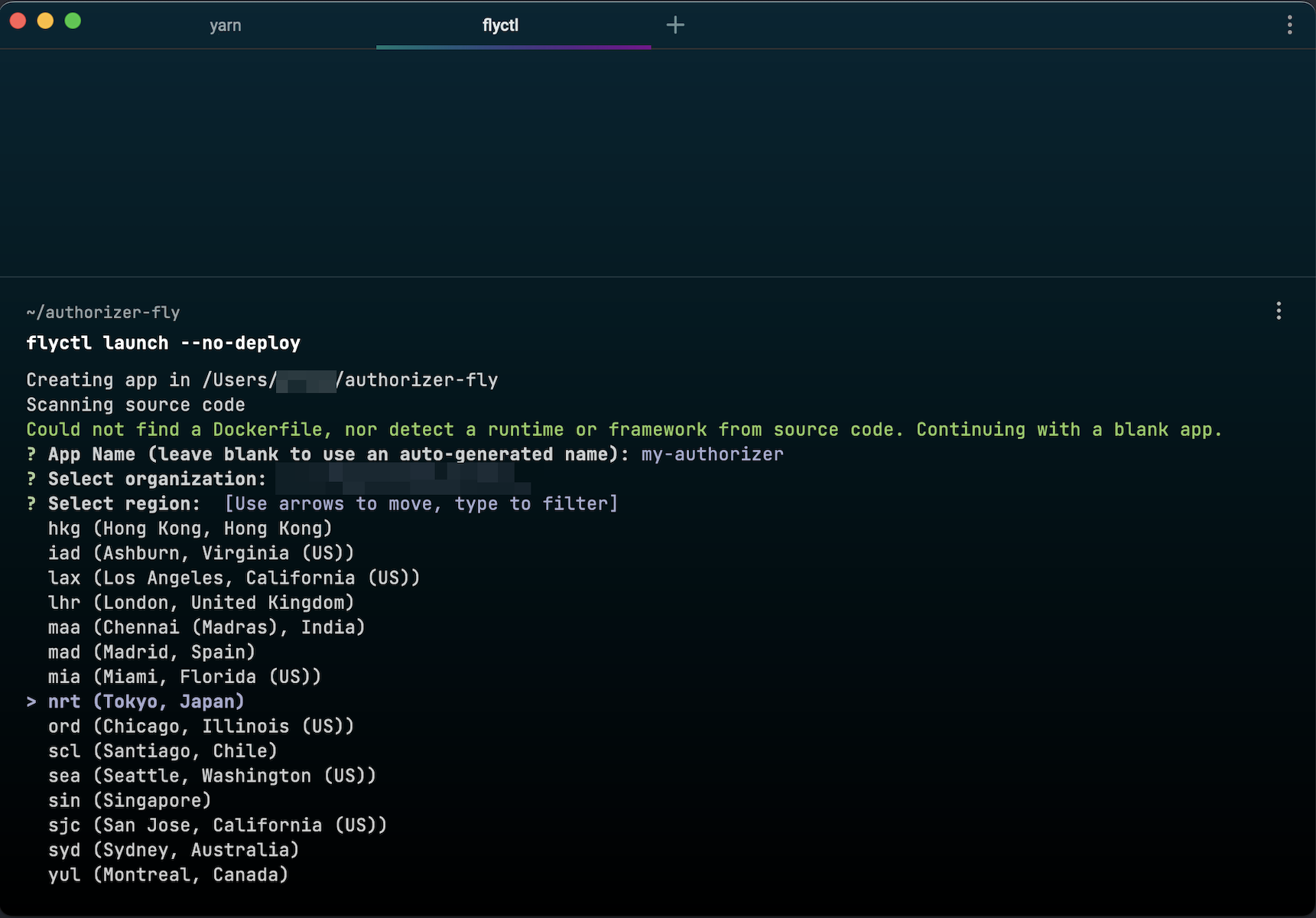1316x918 pixels.
Task: Click the Select region prompt line
Action: pyautogui.click(x=122, y=503)
